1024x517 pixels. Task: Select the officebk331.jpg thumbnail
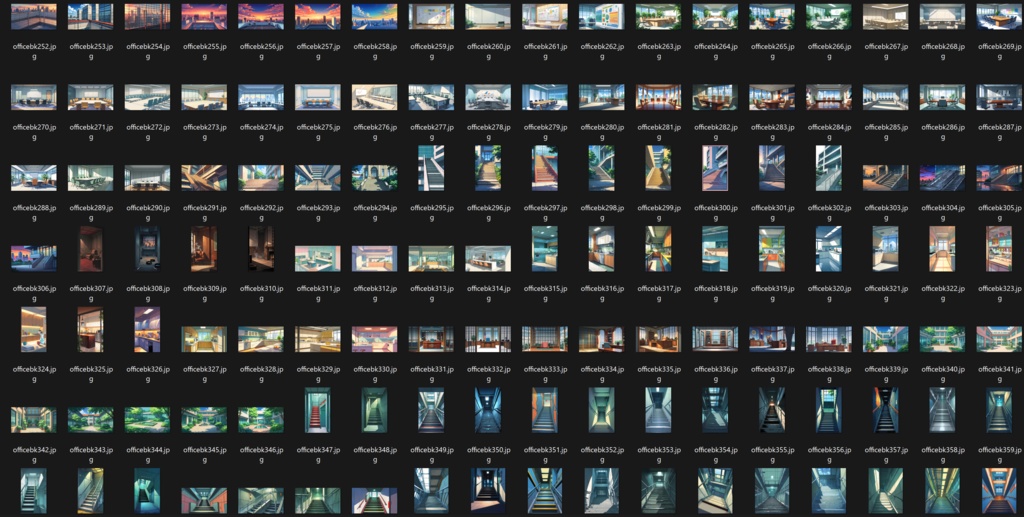[x=432, y=339]
